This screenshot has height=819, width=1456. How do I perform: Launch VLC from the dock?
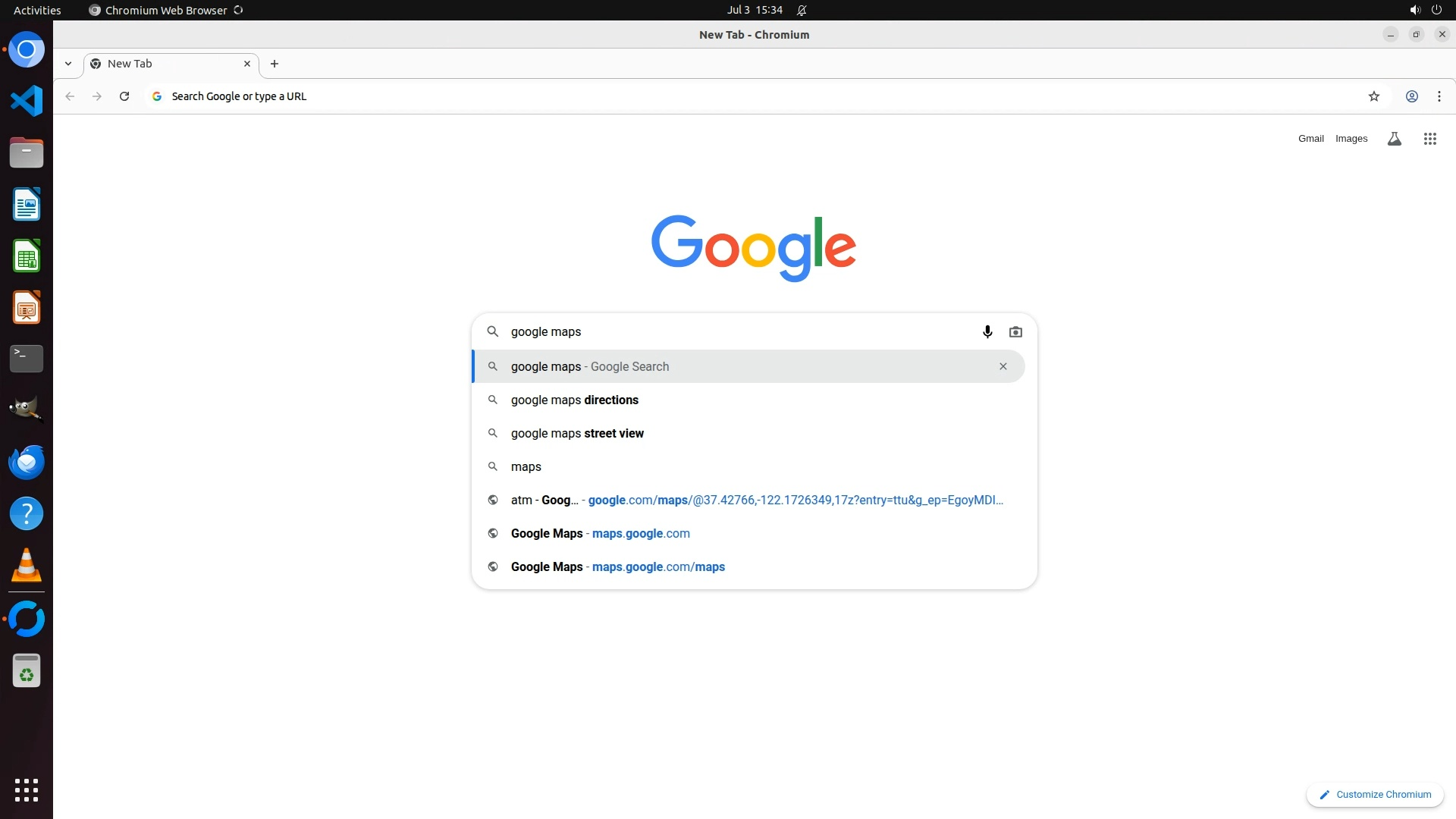[x=27, y=566]
